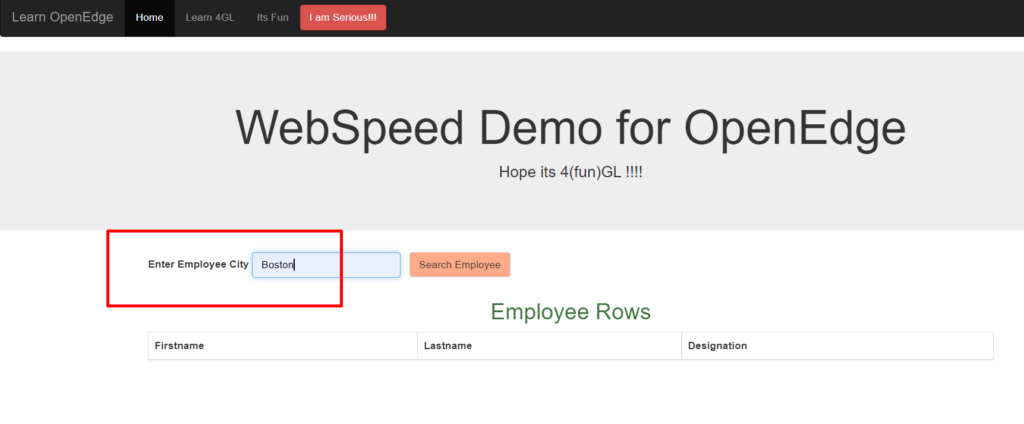This screenshot has height=424, width=1024.
Task: Click the Learn OpenEdge brand link
Action: click(x=62, y=18)
